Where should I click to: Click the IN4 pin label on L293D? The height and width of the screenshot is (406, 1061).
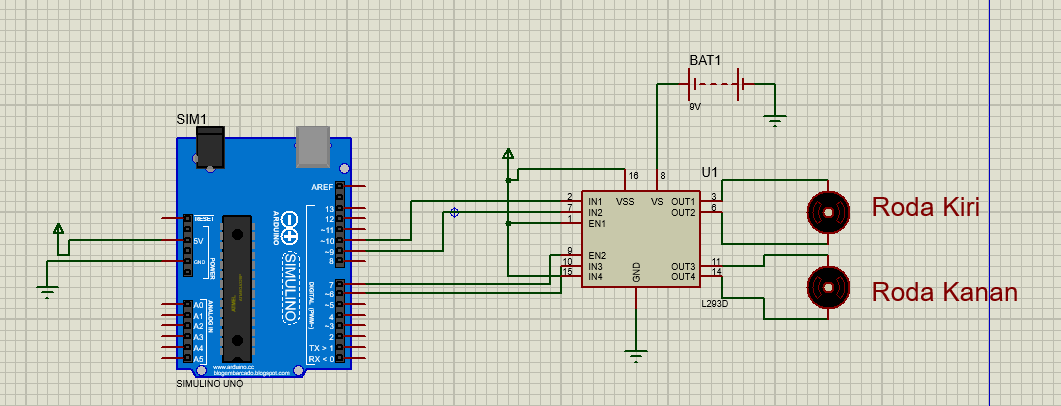coord(595,277)
